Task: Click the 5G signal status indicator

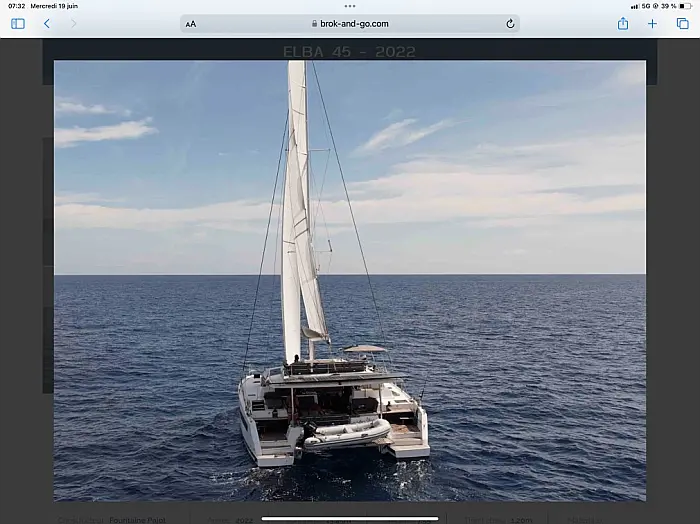Action: coord(646,6)
